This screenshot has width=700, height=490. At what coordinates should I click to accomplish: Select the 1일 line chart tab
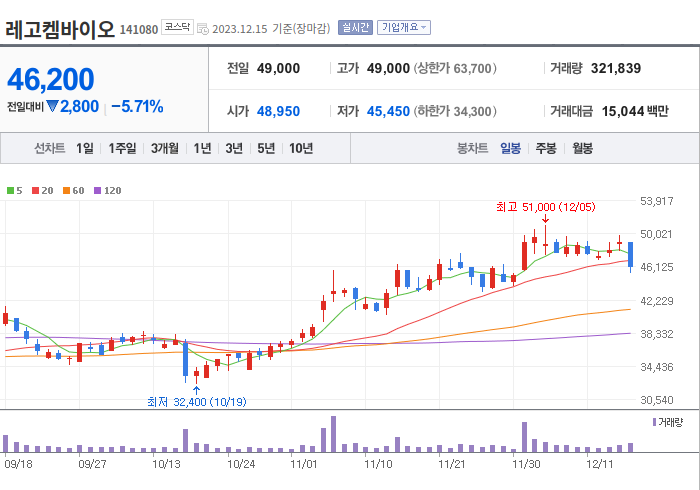pyautogui.click(x=85, y=148)
